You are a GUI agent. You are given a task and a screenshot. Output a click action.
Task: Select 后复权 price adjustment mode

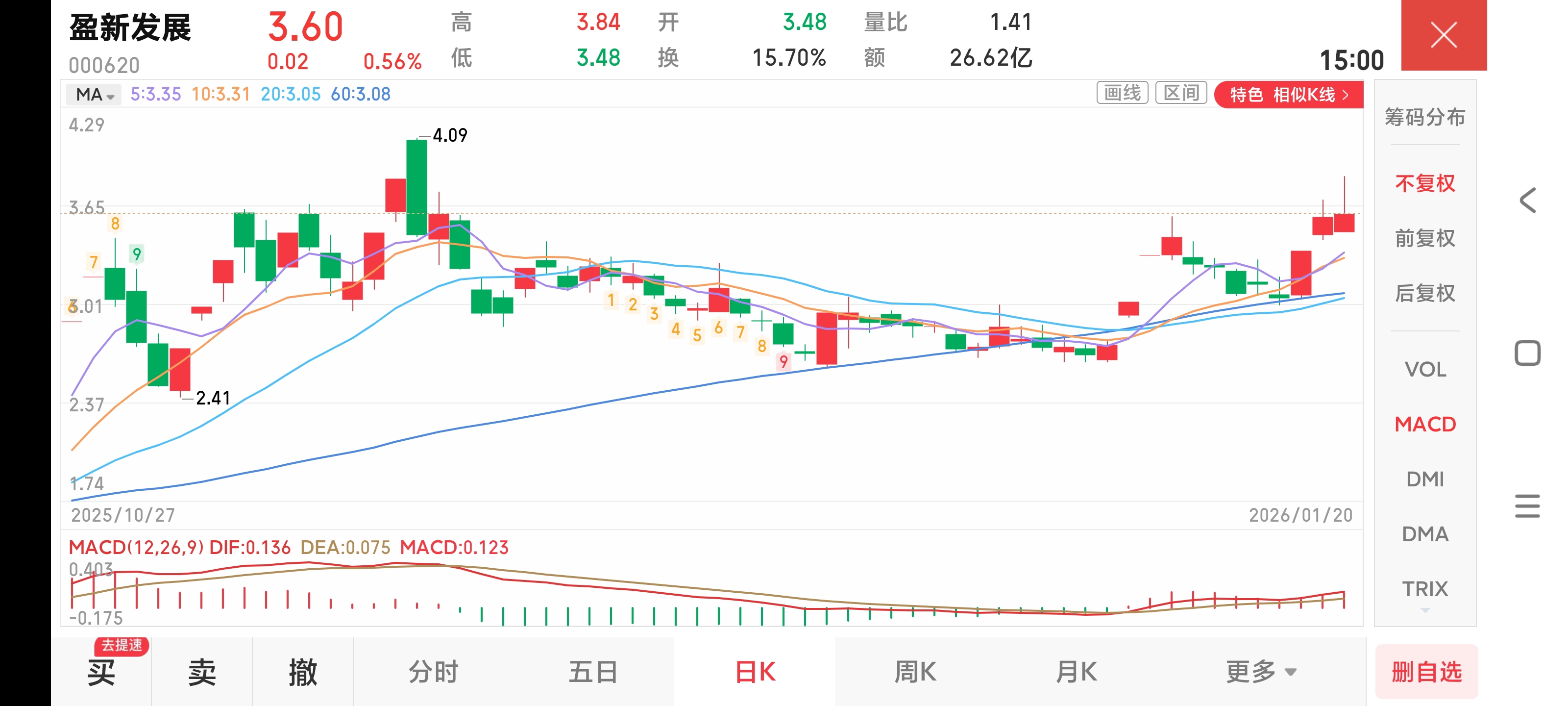pos(1424,293)
